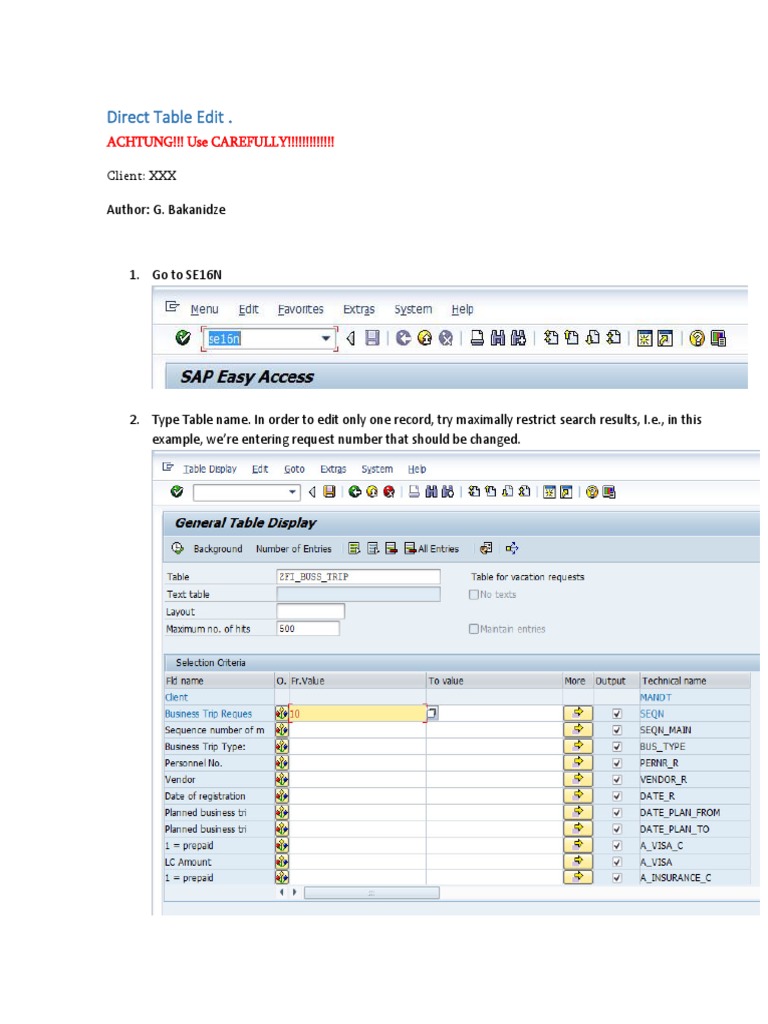Click the Find binoculars in General Table Display
Viewport: 768px width, 1024px height.
(431, 492)
